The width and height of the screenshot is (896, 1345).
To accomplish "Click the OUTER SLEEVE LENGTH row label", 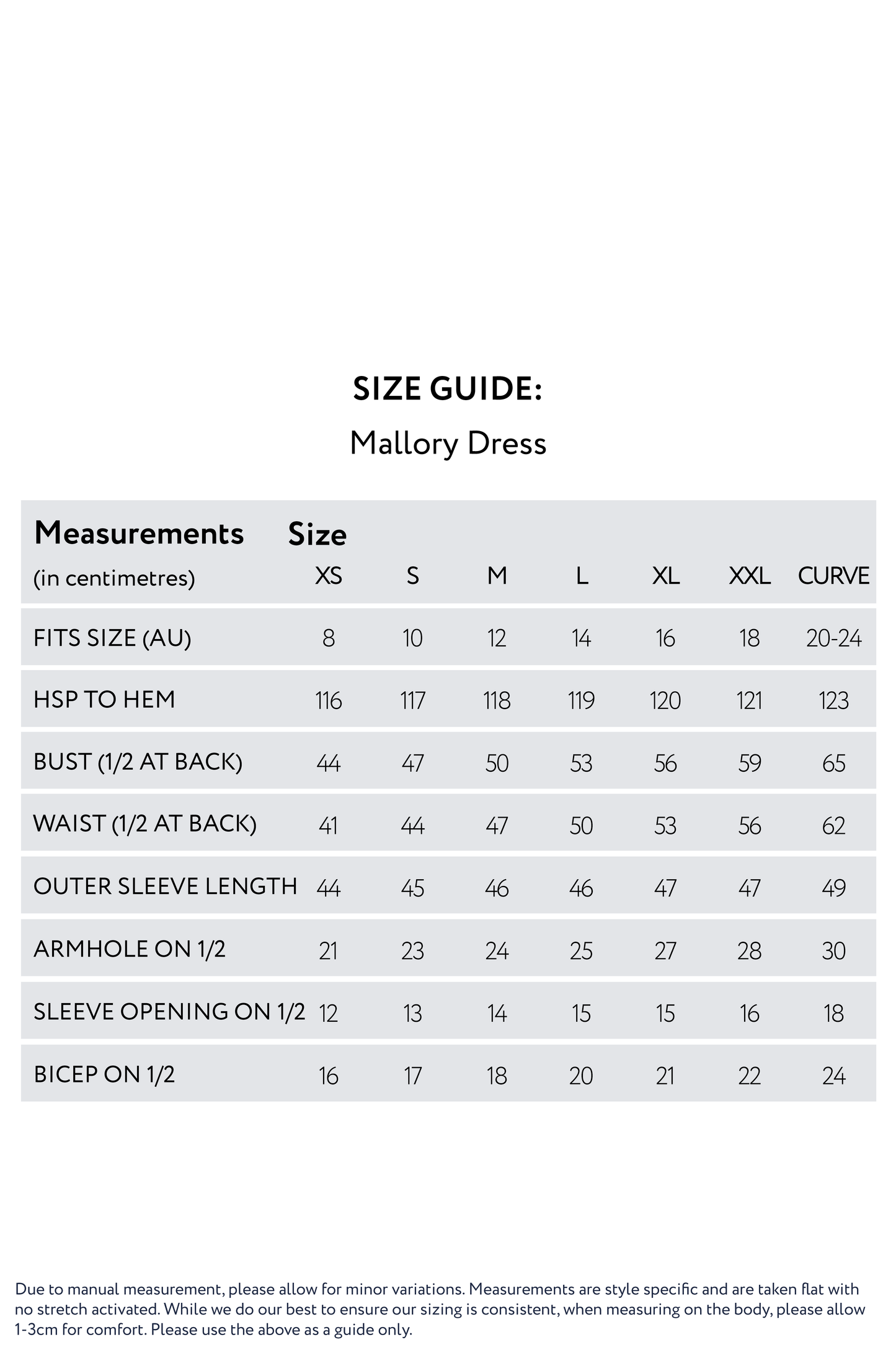I will coord(165,887).
